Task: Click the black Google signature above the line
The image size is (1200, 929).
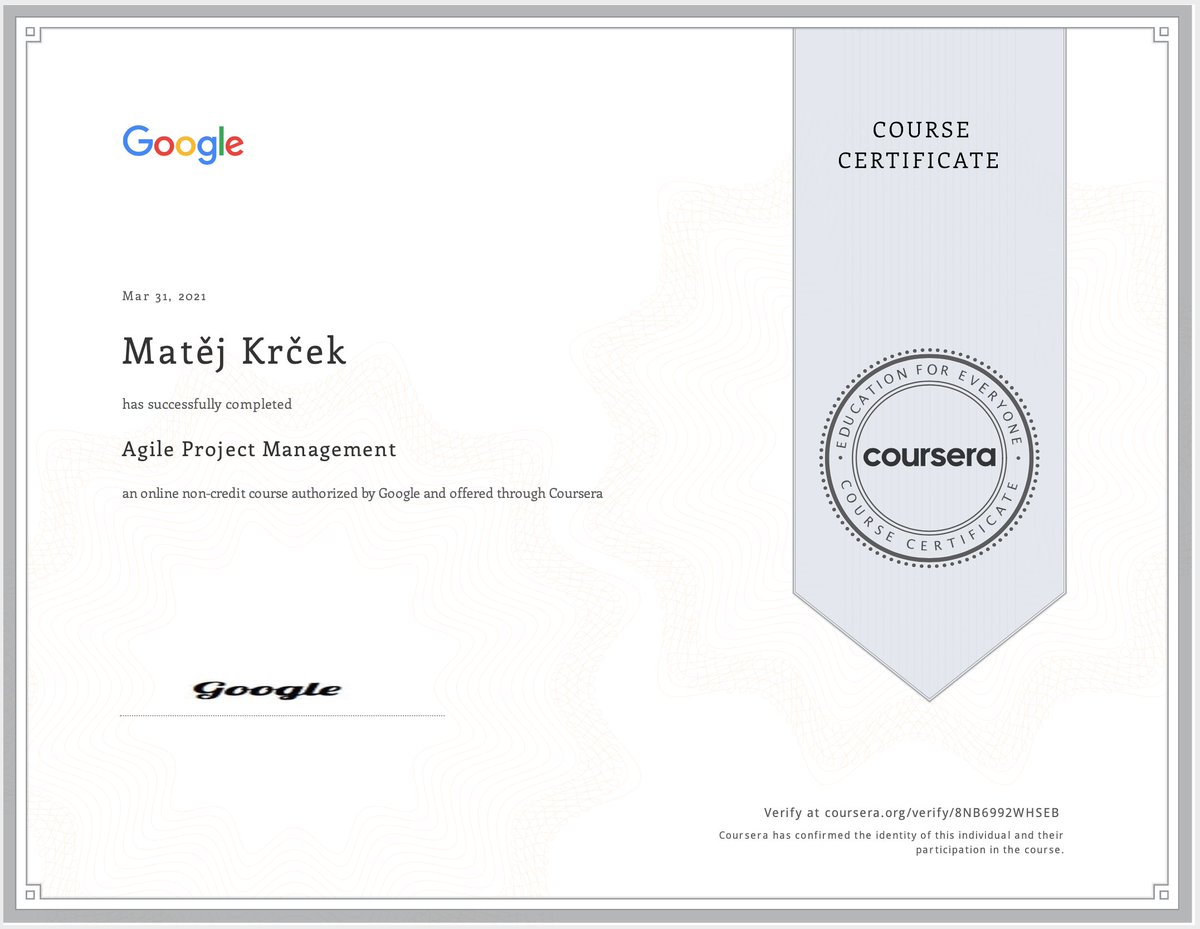Action: 267,690
